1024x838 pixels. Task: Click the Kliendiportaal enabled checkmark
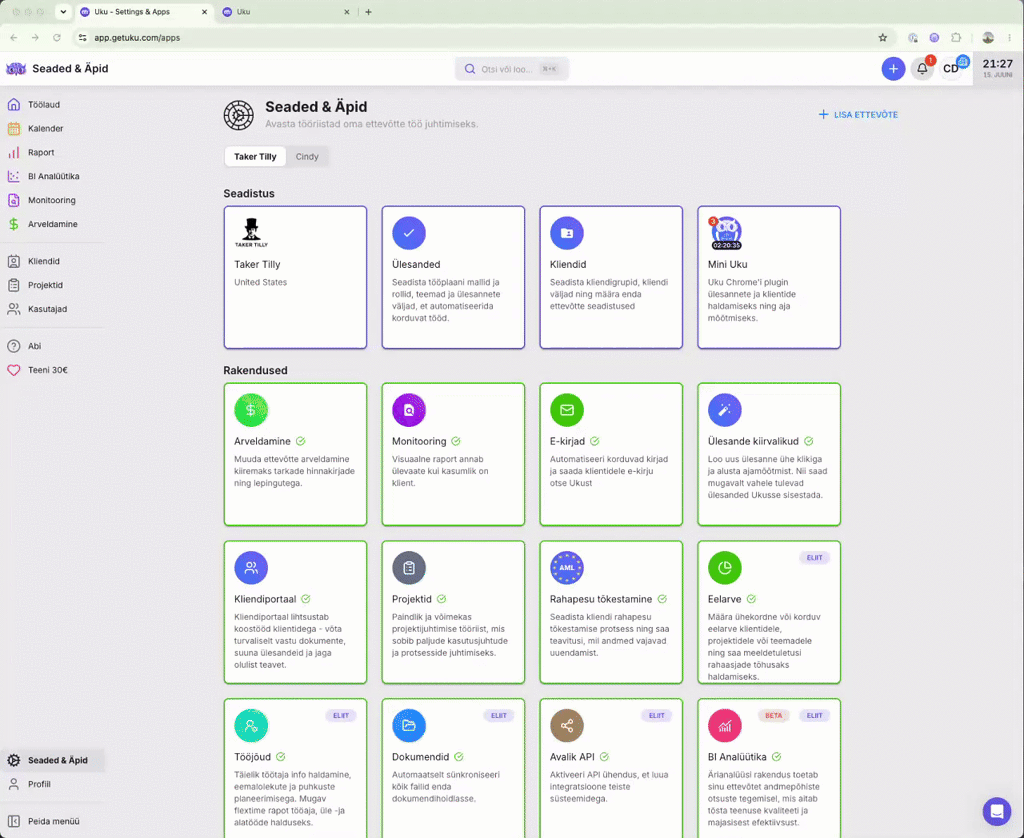point(306,599)
